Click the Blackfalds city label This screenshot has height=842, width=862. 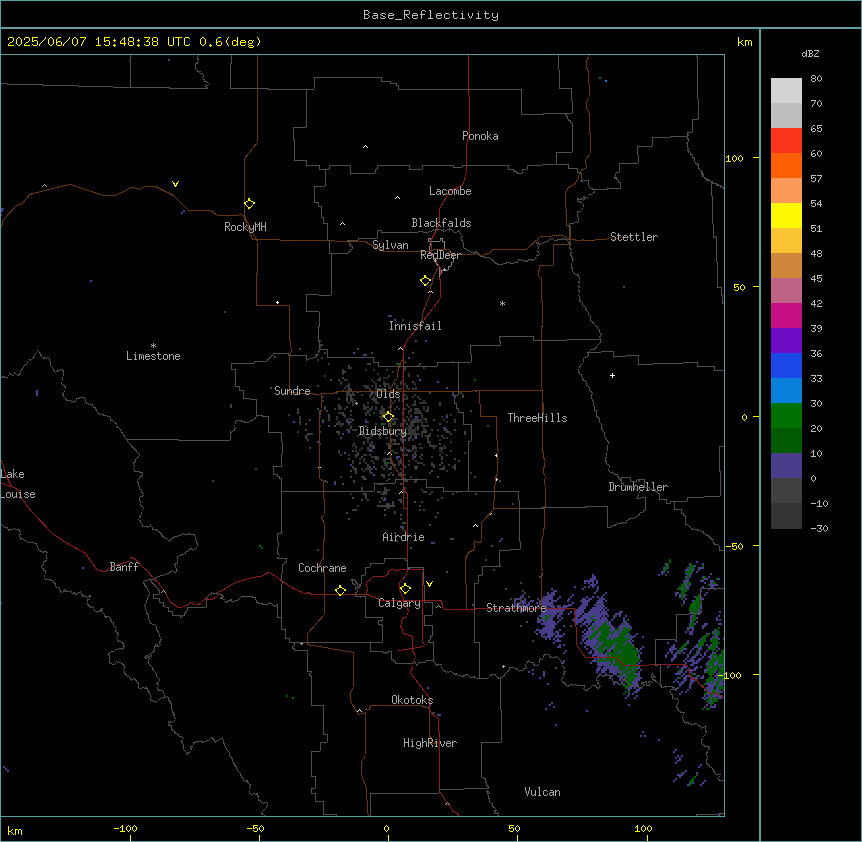(441, 223)
